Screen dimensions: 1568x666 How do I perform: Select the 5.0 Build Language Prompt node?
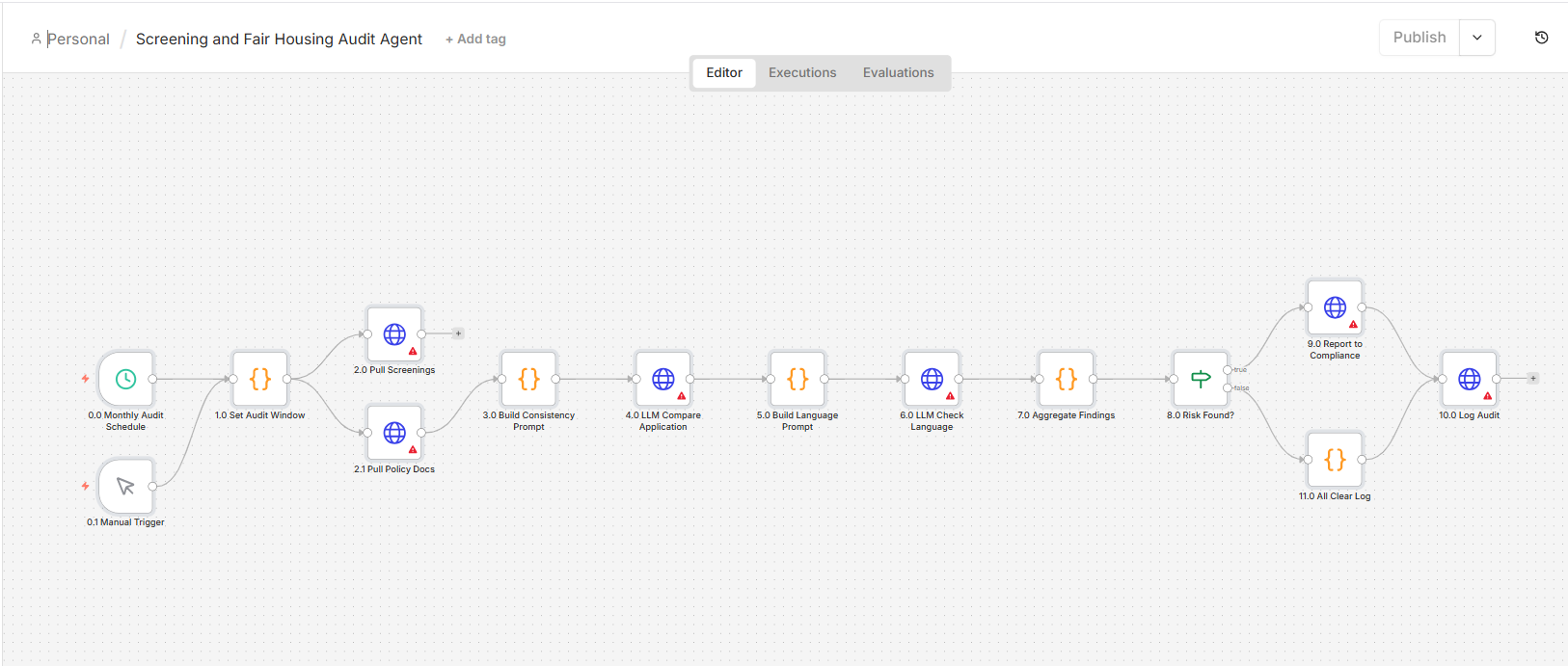point(798,379)
